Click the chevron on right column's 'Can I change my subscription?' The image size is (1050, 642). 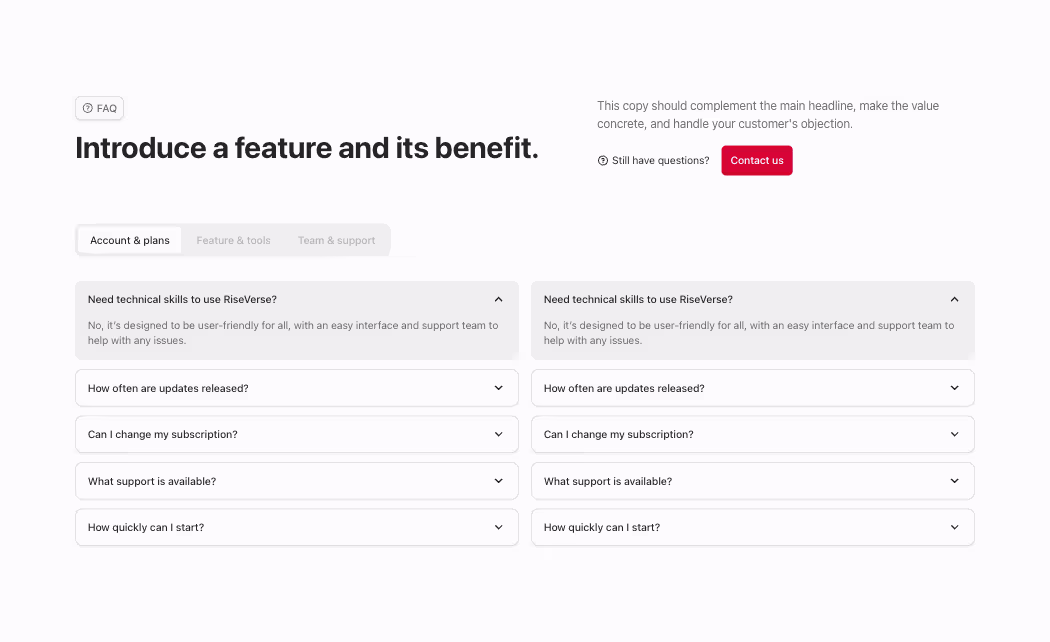[x=954, y=434]
